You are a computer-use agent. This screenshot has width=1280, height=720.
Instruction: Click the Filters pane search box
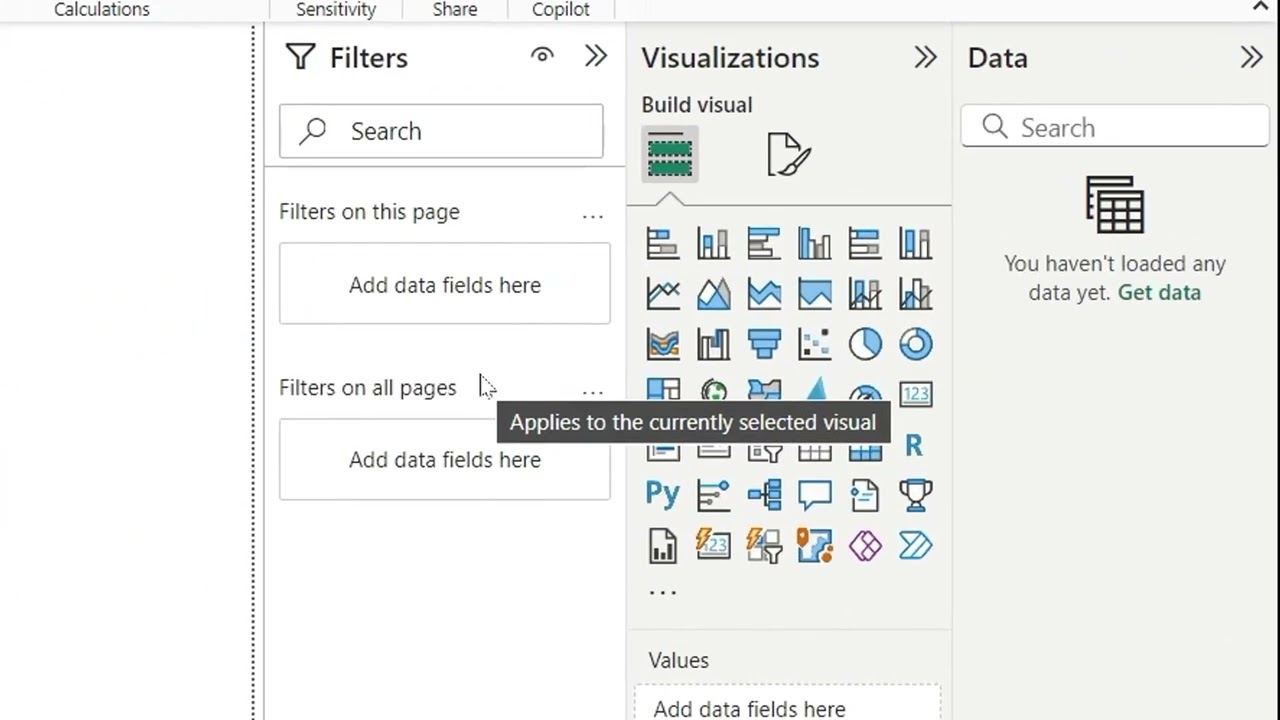click(441, 131)
